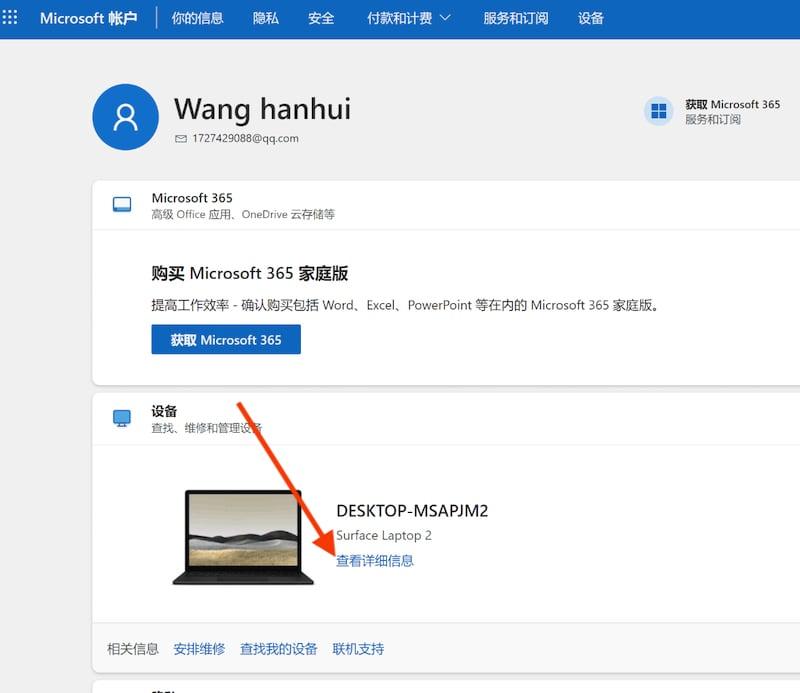Click the Surface Laptop 2 model text
This screenshot has height=693, width=800.
384,535
